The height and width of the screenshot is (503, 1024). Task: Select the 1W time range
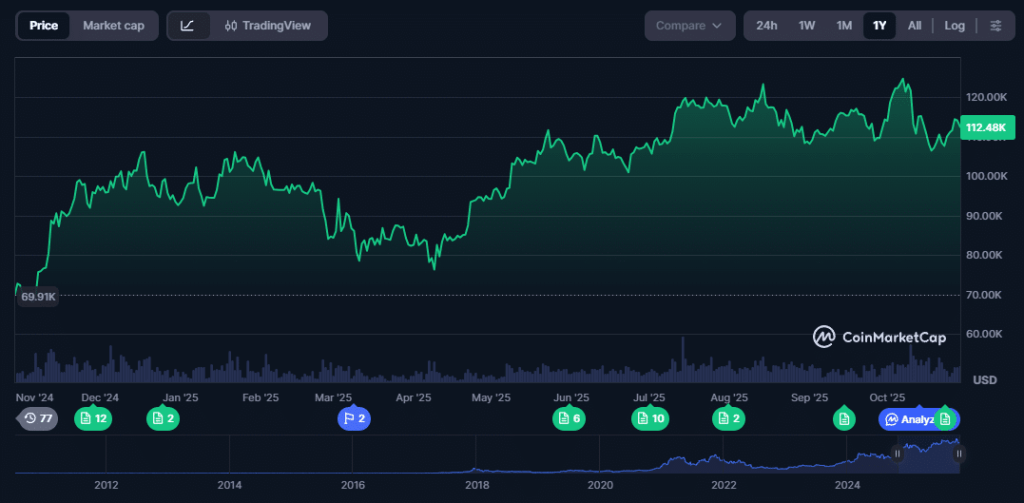coord(807,25)
